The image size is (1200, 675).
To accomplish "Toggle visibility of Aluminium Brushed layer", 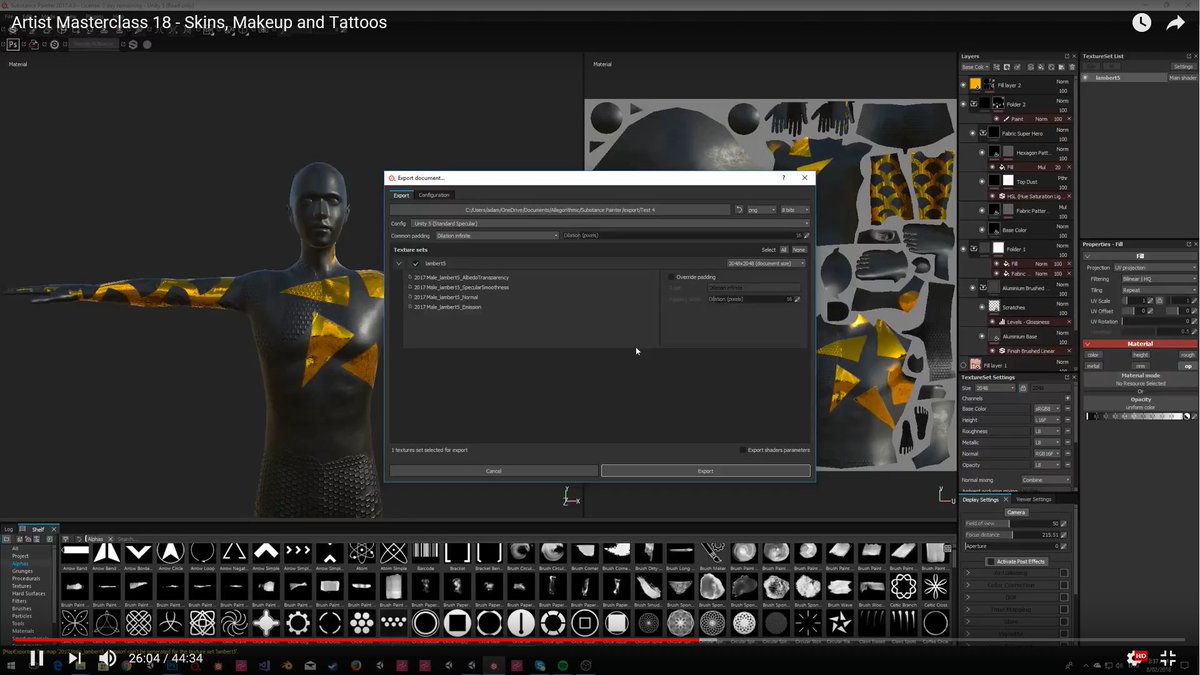I will click(x=973, y=287).
